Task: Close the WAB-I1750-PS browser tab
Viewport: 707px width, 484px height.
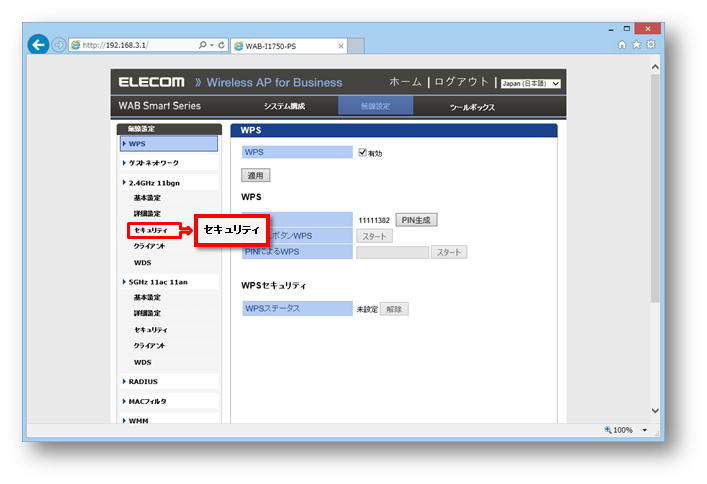Action: pos(341,46)
